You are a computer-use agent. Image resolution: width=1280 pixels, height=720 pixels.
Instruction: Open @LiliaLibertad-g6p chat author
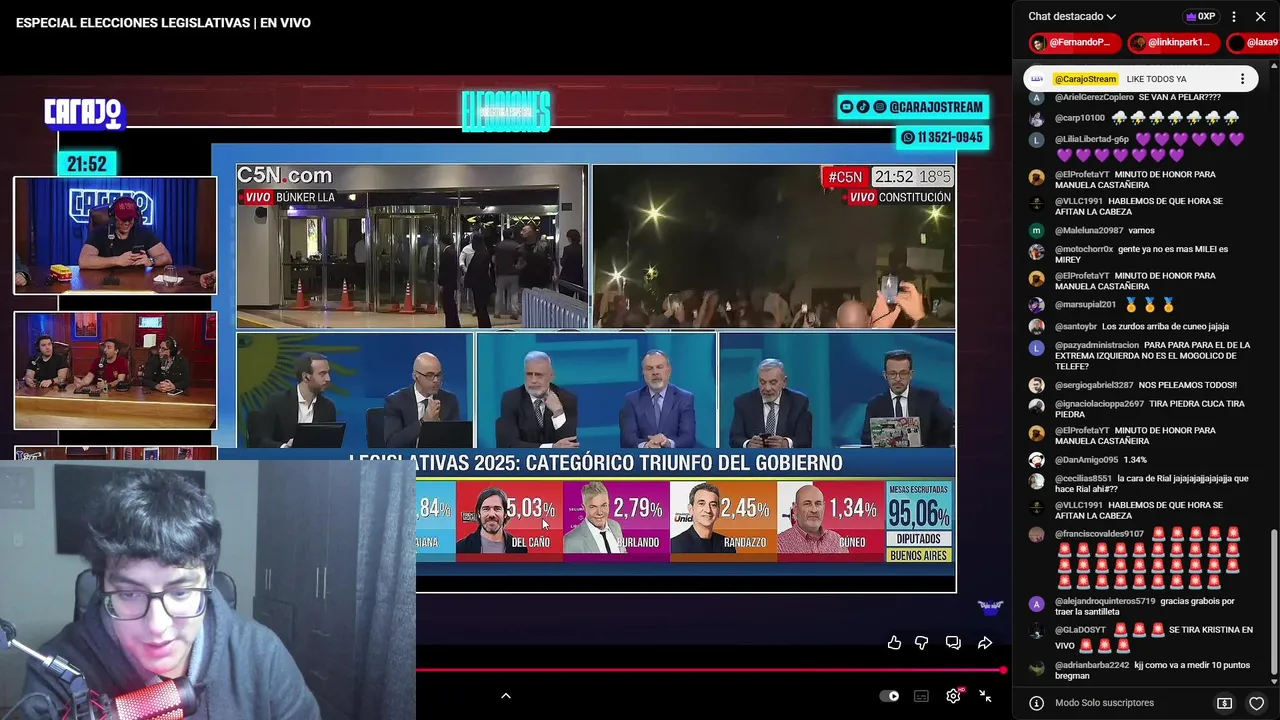click(x=1091, y=139)
